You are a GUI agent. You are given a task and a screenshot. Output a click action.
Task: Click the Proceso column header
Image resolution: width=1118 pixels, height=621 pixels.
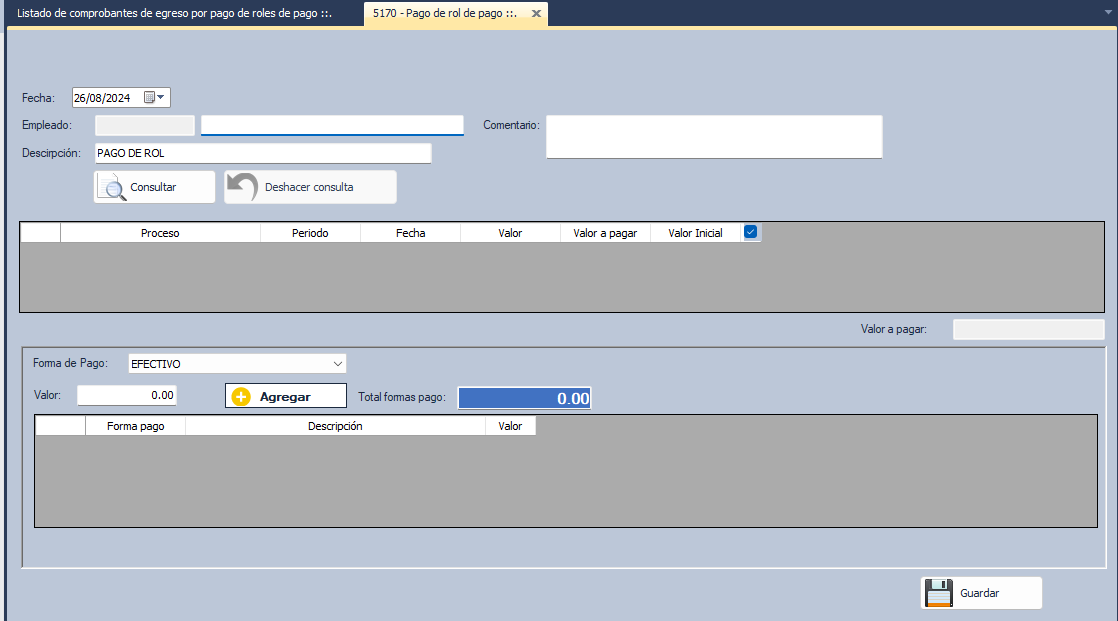(x=160, y=233)
